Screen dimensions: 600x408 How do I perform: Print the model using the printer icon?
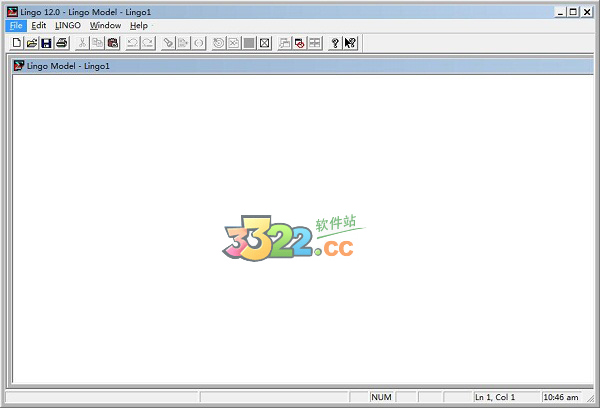[62, 43]
